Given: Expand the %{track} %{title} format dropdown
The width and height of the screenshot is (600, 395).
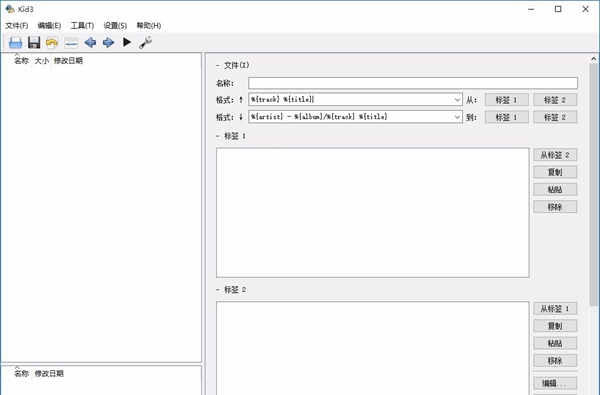Looking at the screenshot, I should coord(457,100).
